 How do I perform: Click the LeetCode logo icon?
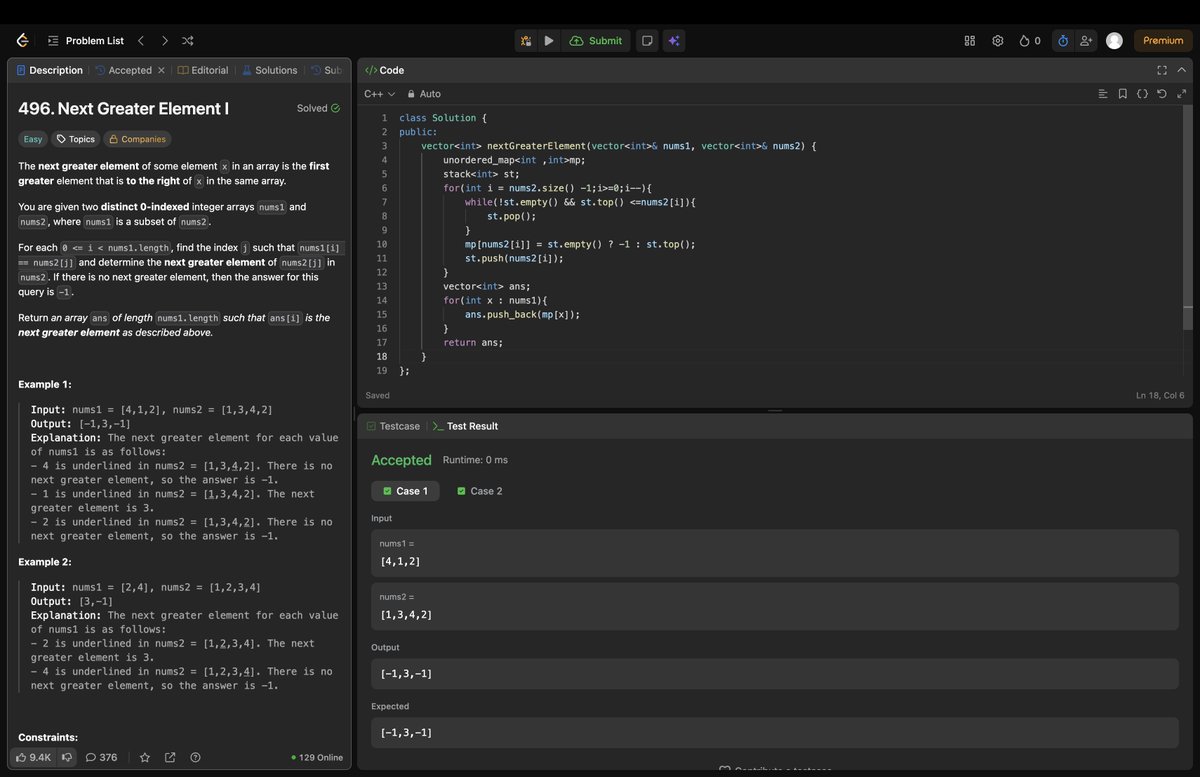click(x=22, y=40)
